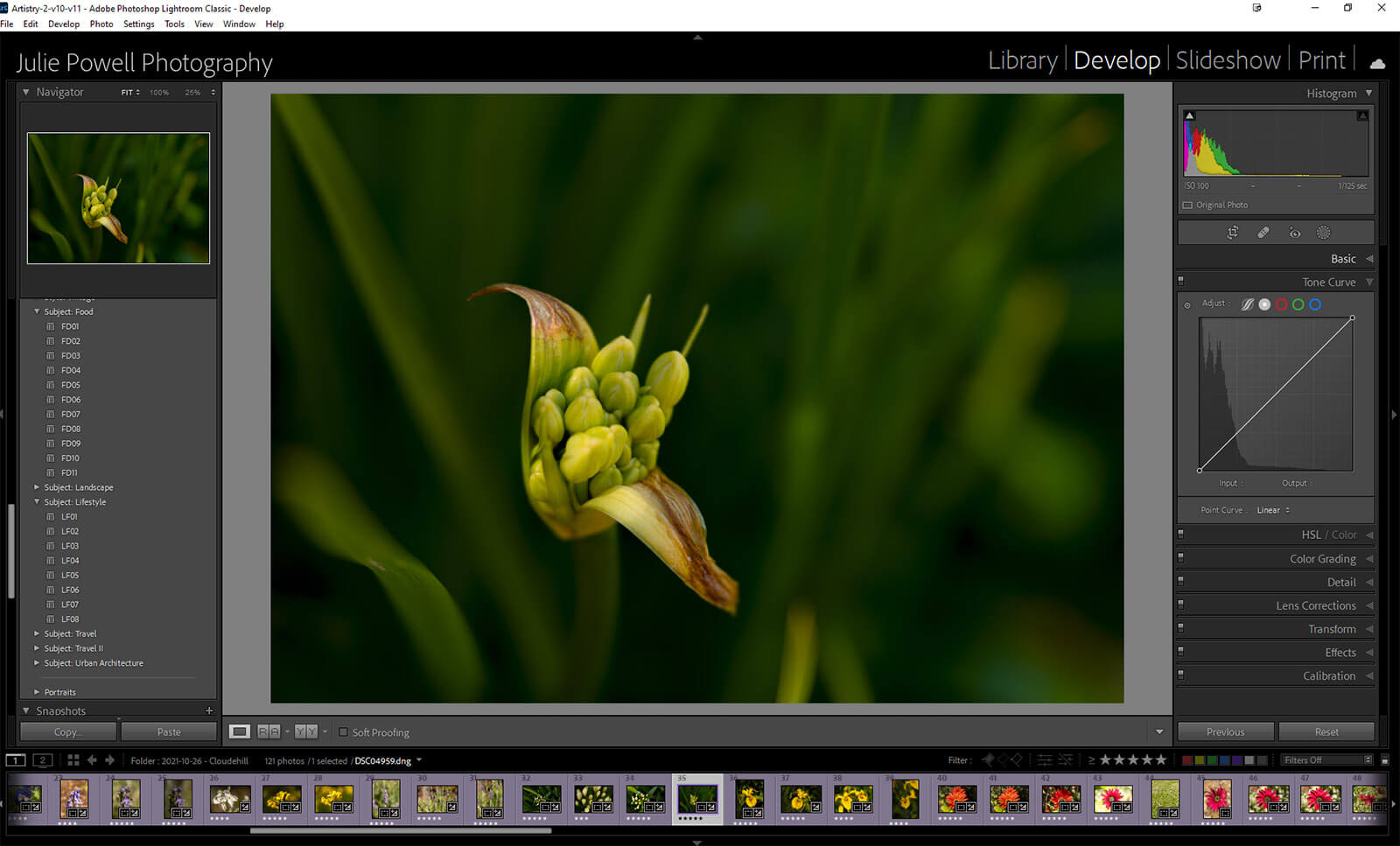Select the Loupe view mode icon
The width and height of the screenshot is (1400, 846).
tap(239, 731)
